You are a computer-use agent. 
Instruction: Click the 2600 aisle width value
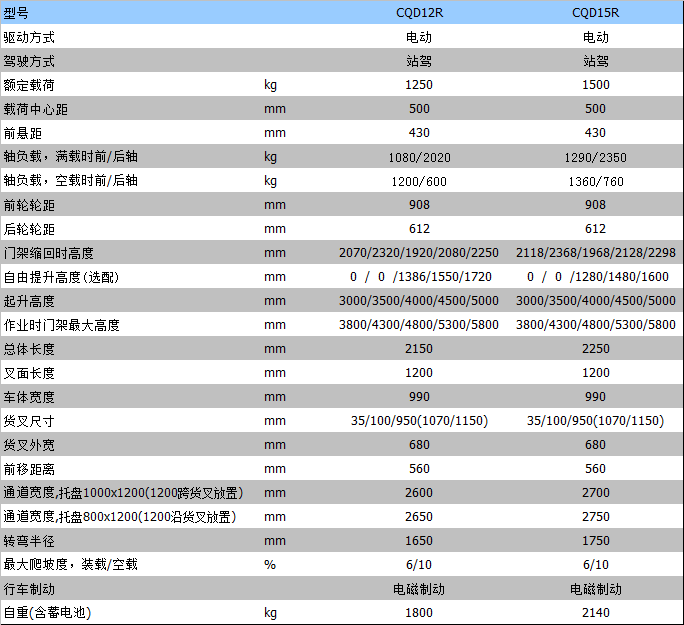click(x=419, y=493)
